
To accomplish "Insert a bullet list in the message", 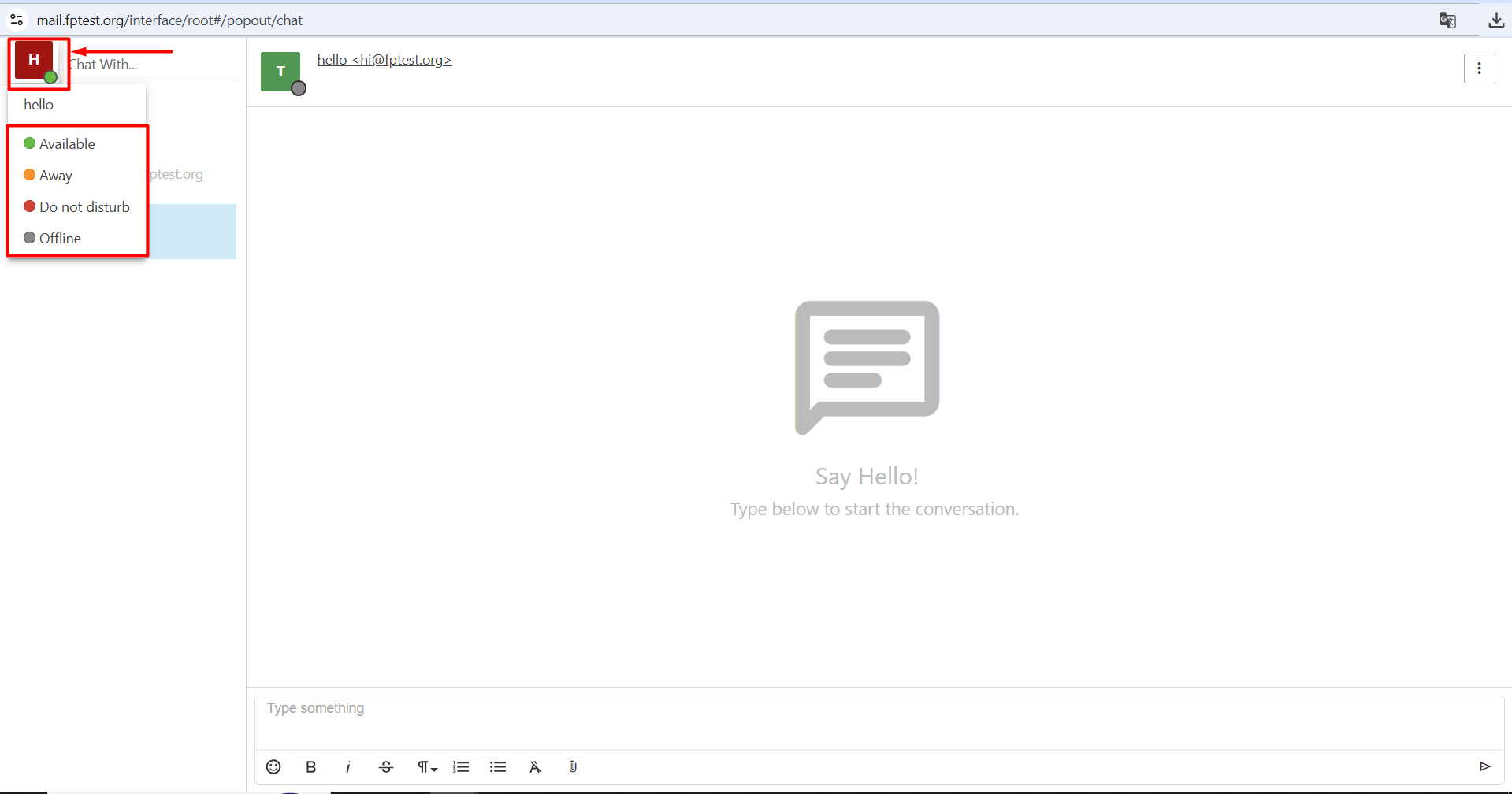I will point(498,766).
